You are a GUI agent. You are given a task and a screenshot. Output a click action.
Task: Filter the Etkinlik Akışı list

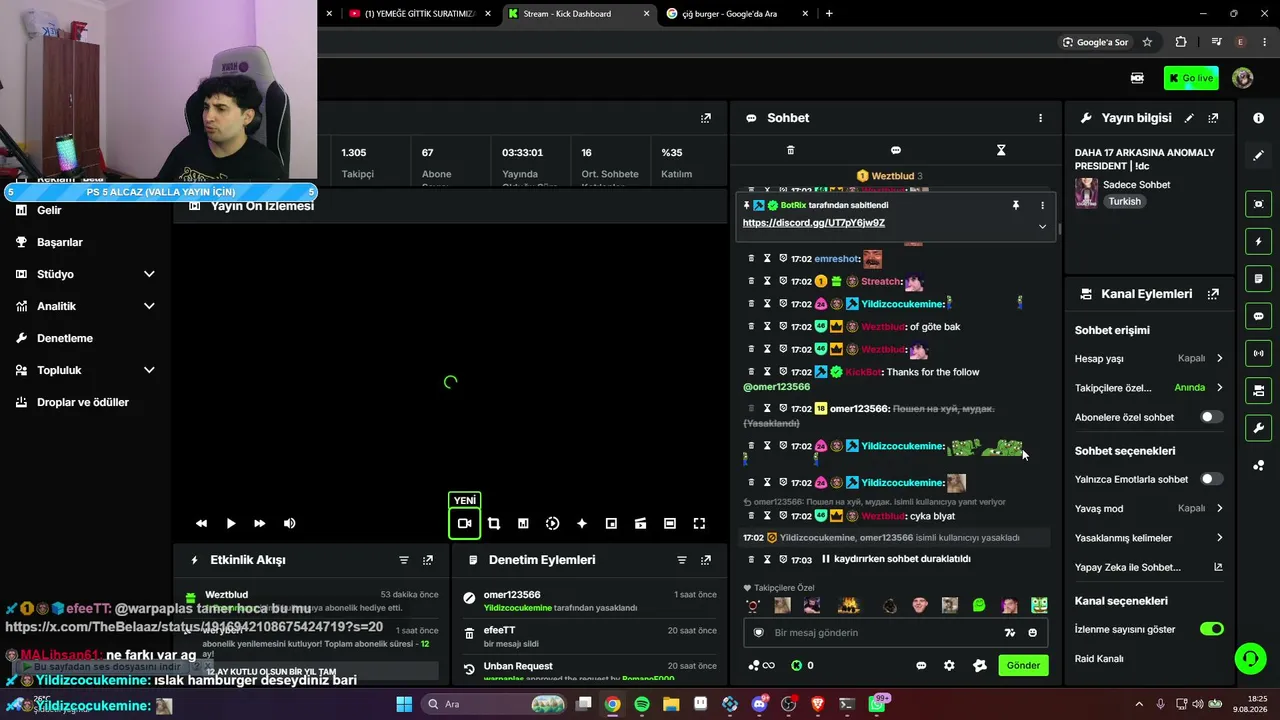404,560
